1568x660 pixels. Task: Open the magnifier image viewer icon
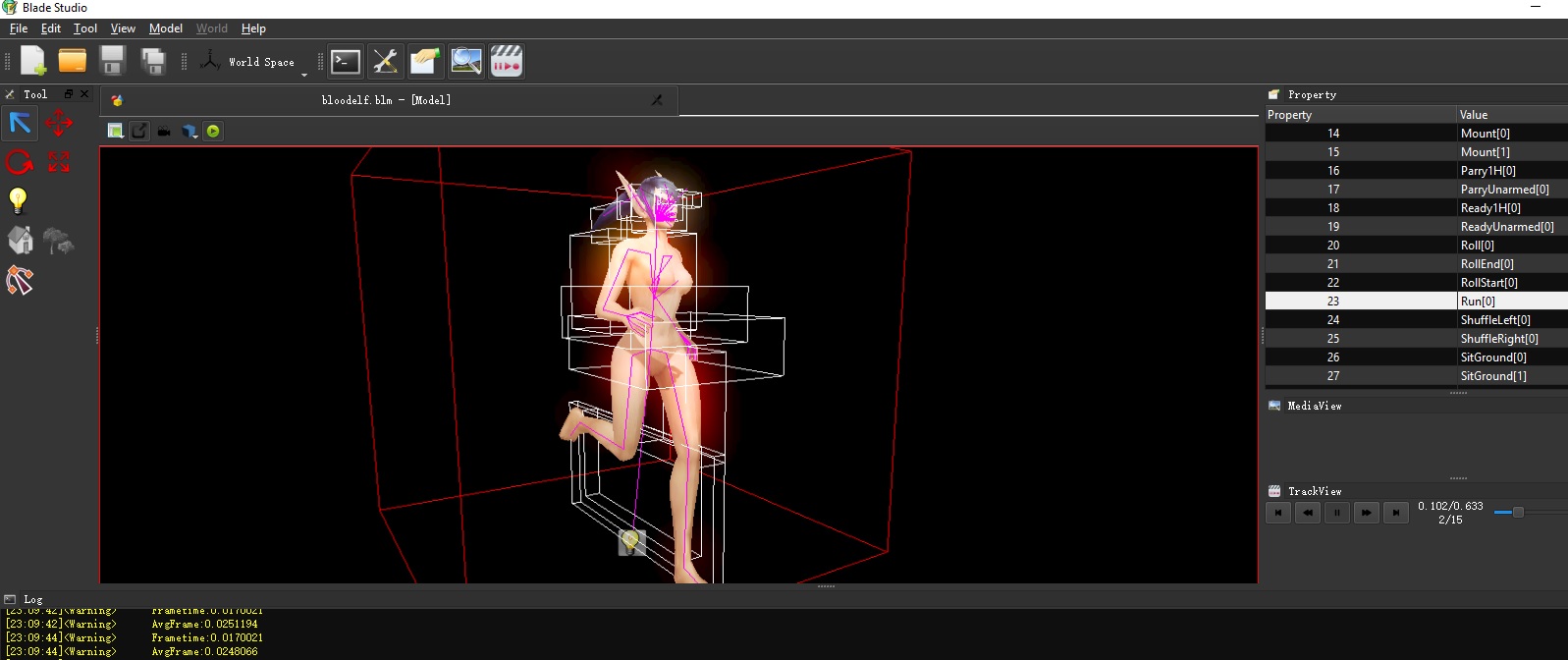[466, 61]
